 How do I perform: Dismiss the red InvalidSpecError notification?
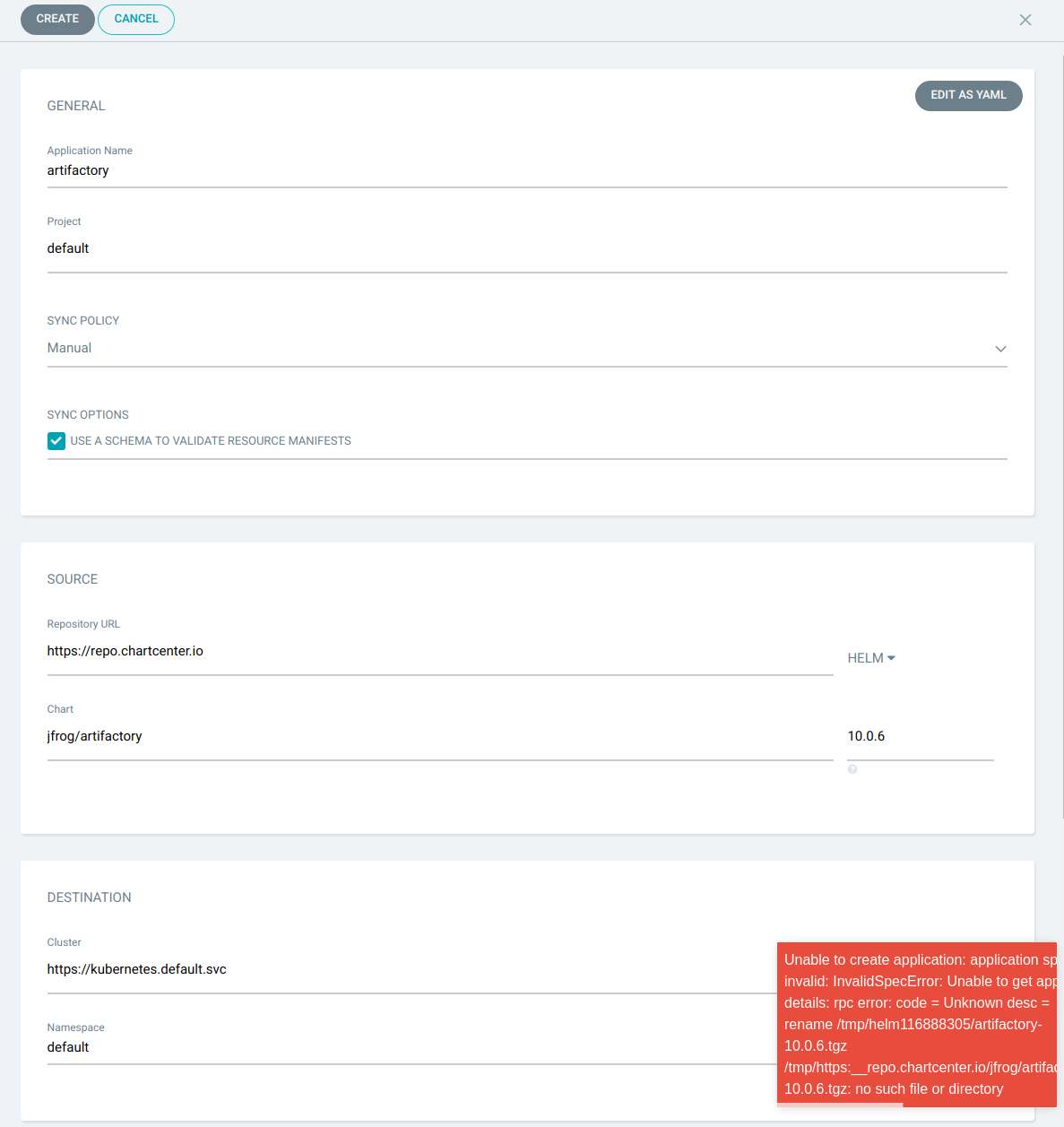click(x=916, y=1024)
